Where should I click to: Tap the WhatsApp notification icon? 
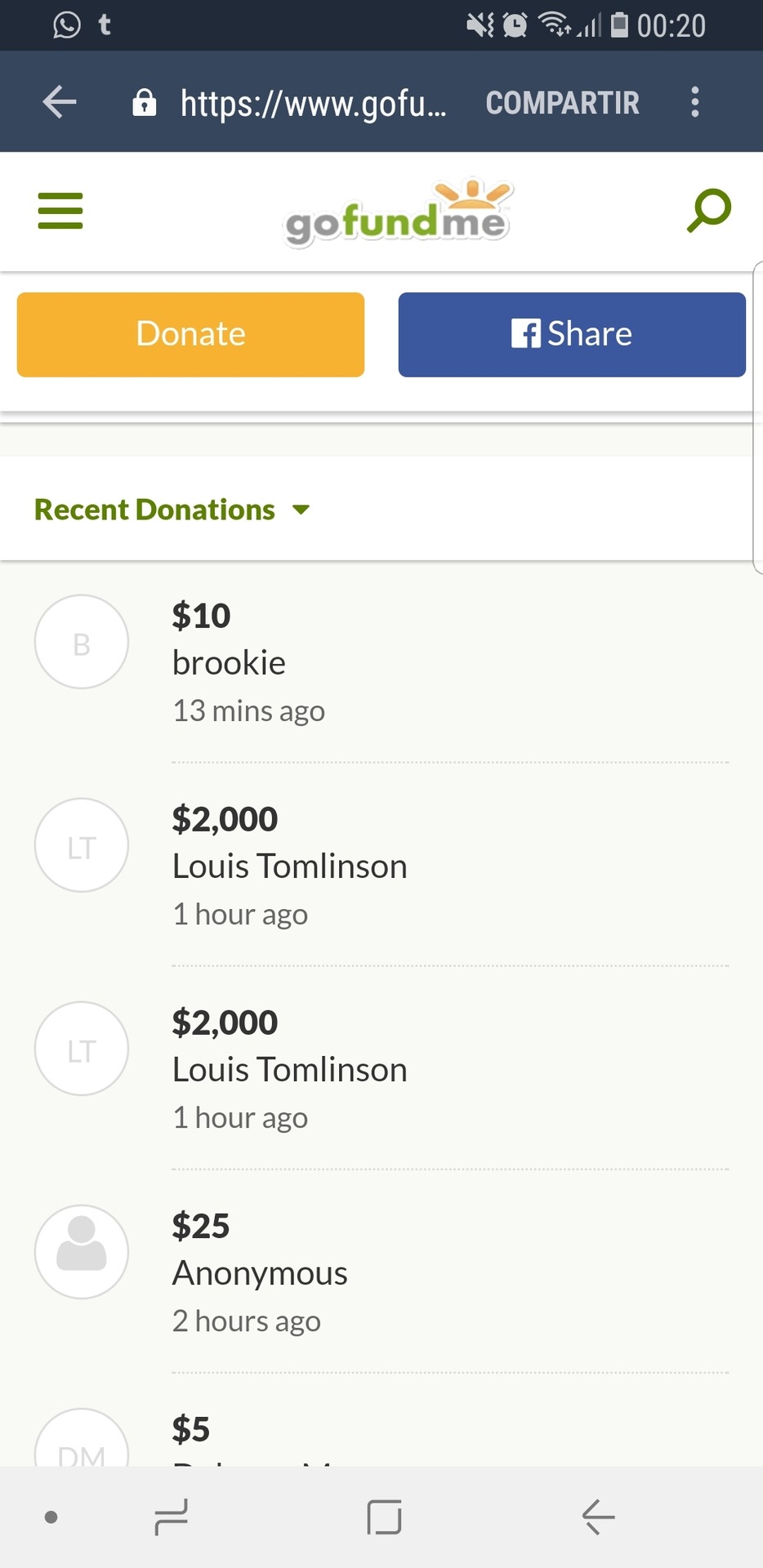click(x=67, y=24)
